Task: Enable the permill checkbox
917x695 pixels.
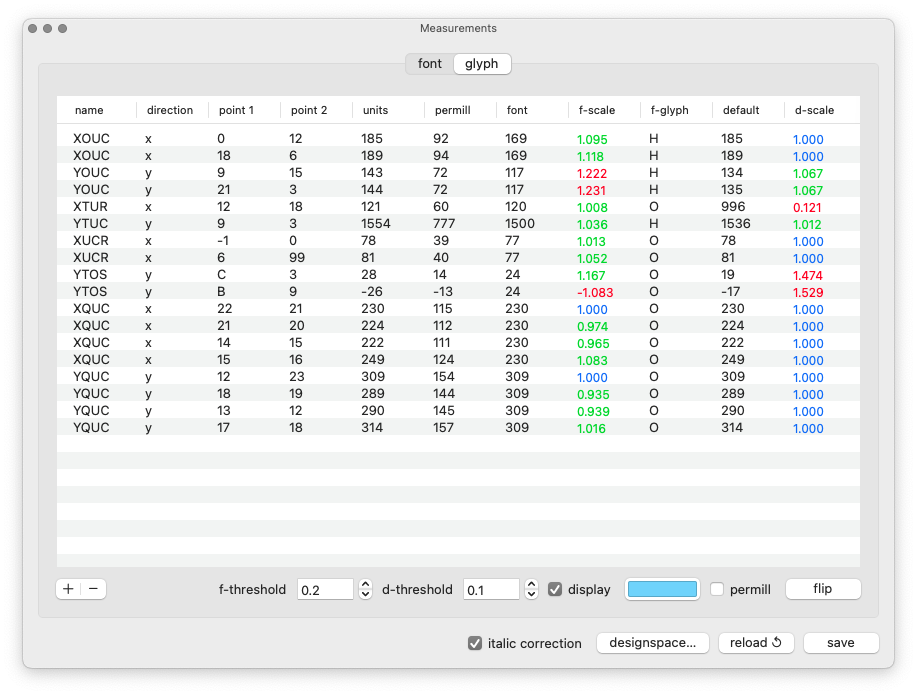Action: (717, 589)
